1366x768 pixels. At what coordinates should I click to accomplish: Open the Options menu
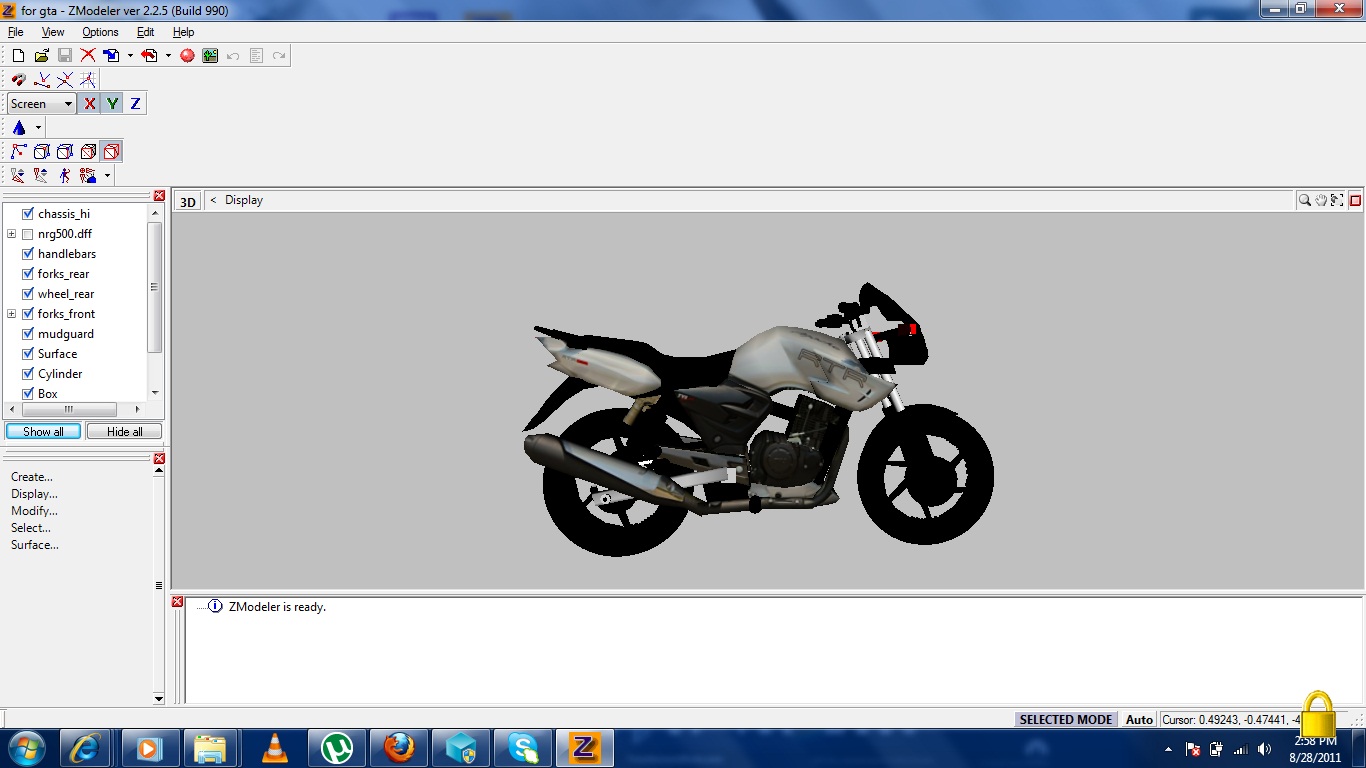[99, 31]
